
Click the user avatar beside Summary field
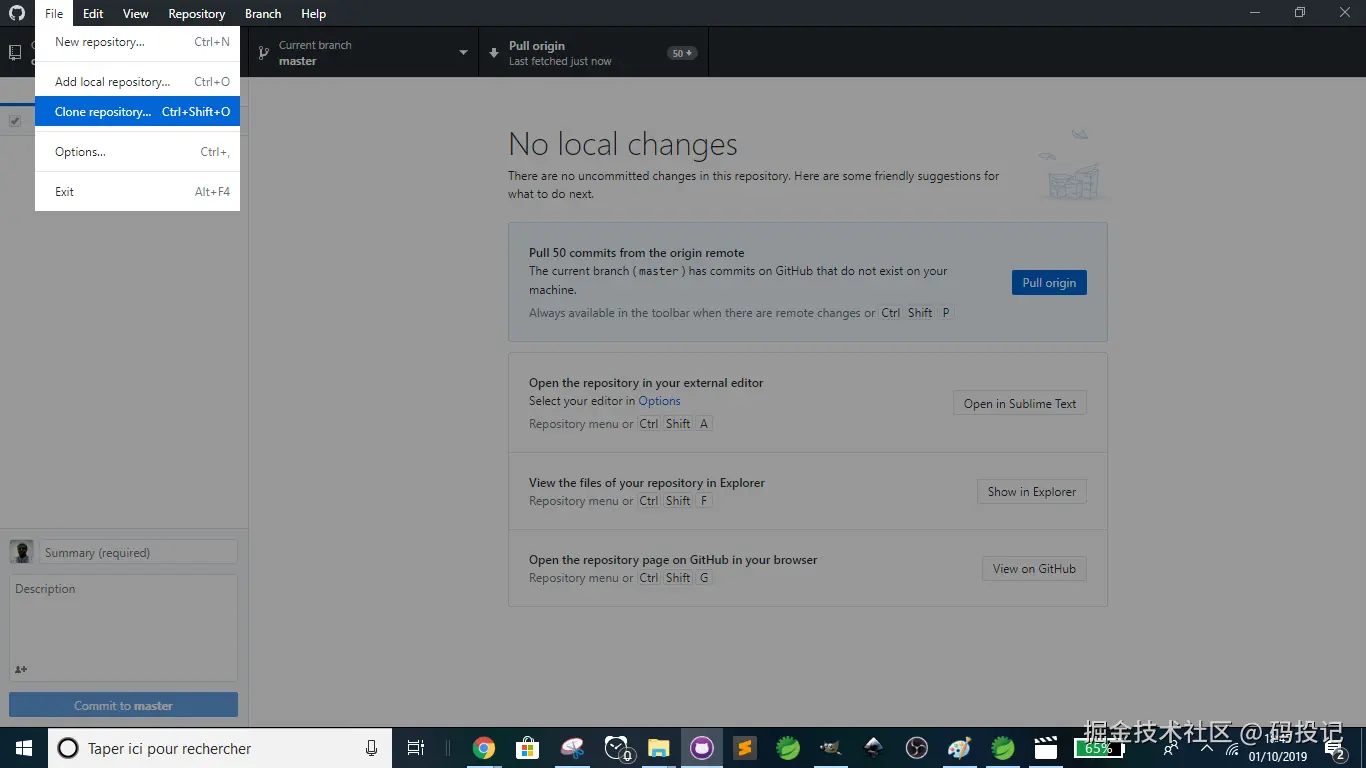(x=21, y=552)
